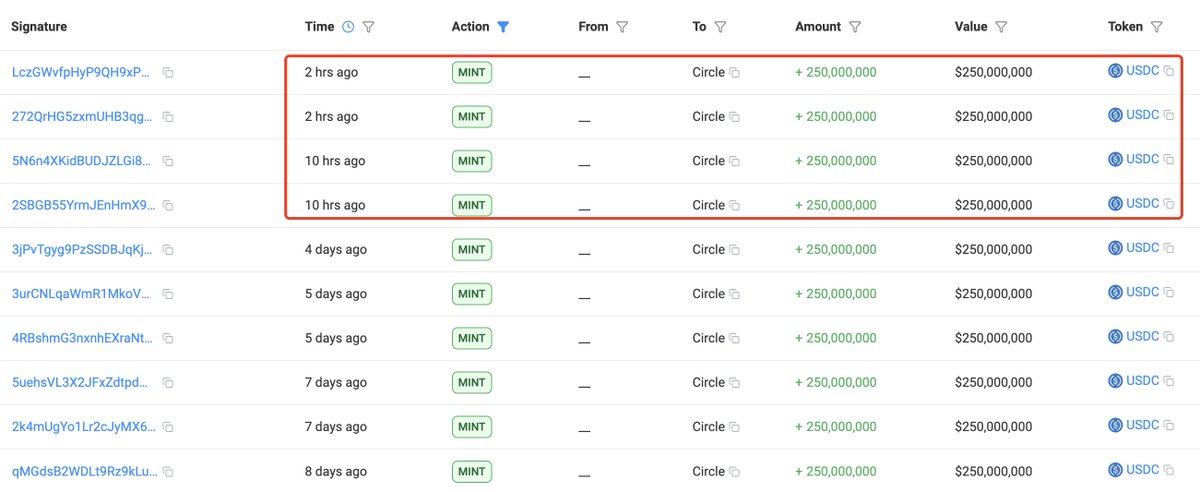Click USDC token link in second row
Image resolution: width=1200 pixels, height=492 pixels.
coord(1142,115)
